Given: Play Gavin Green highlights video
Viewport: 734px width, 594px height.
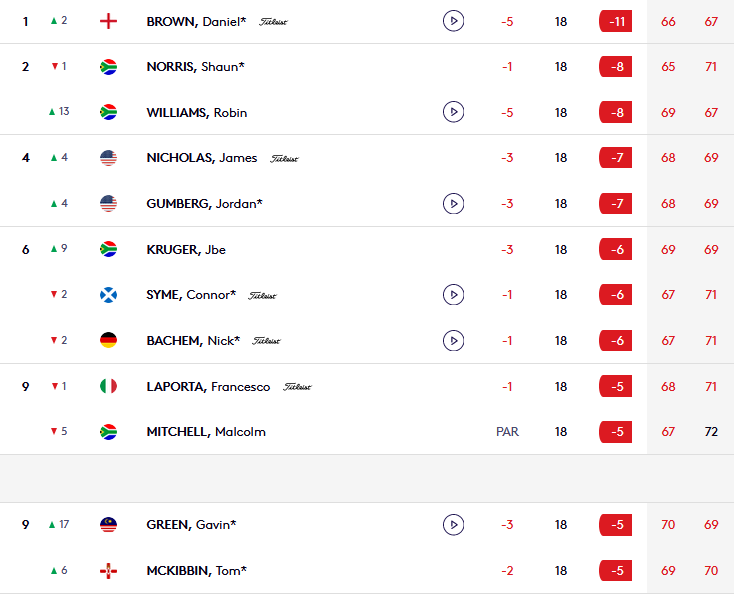Looking at the screenshot, I should pos(453,524).
